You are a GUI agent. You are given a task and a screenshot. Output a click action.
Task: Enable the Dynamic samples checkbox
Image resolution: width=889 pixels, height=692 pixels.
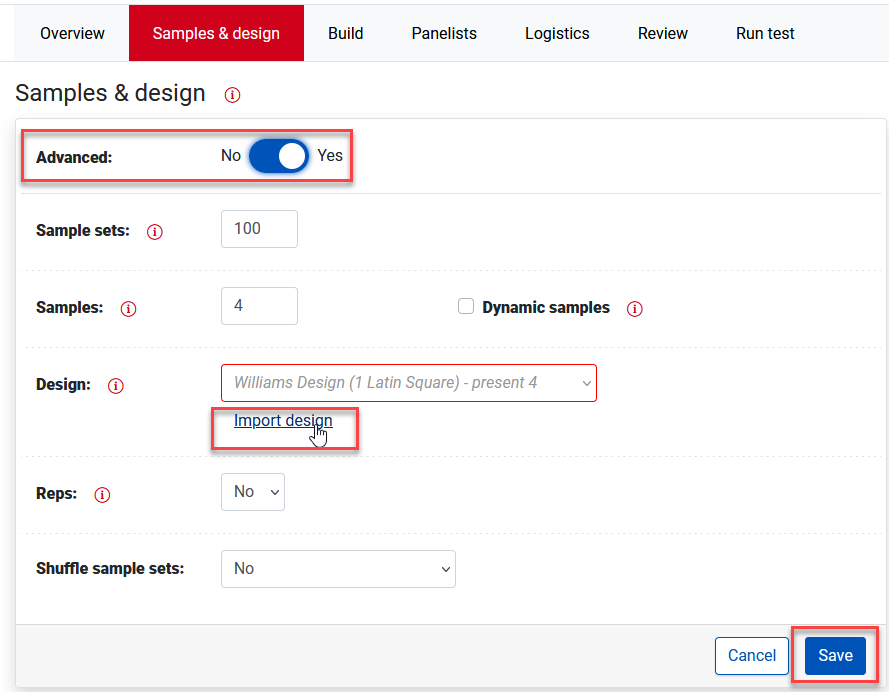(x=465, y=307)
